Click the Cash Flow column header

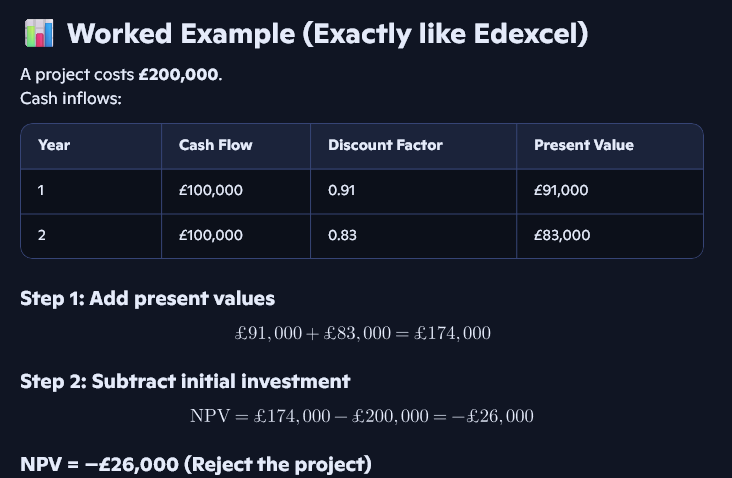[215, 145]
